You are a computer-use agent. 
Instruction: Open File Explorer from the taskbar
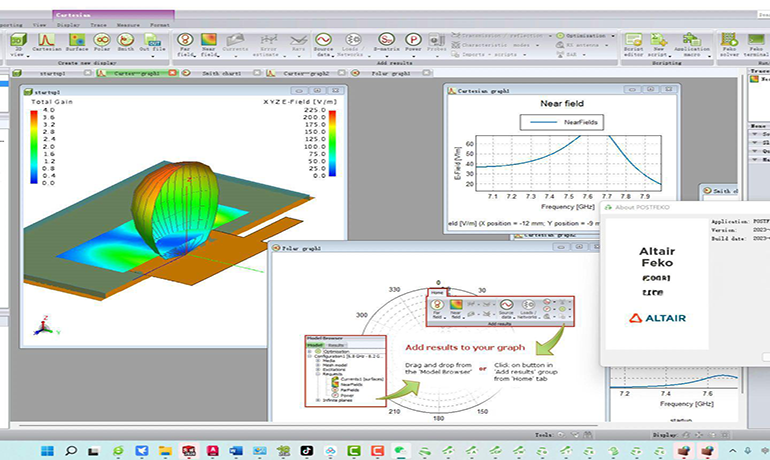[x=165, y=451]
